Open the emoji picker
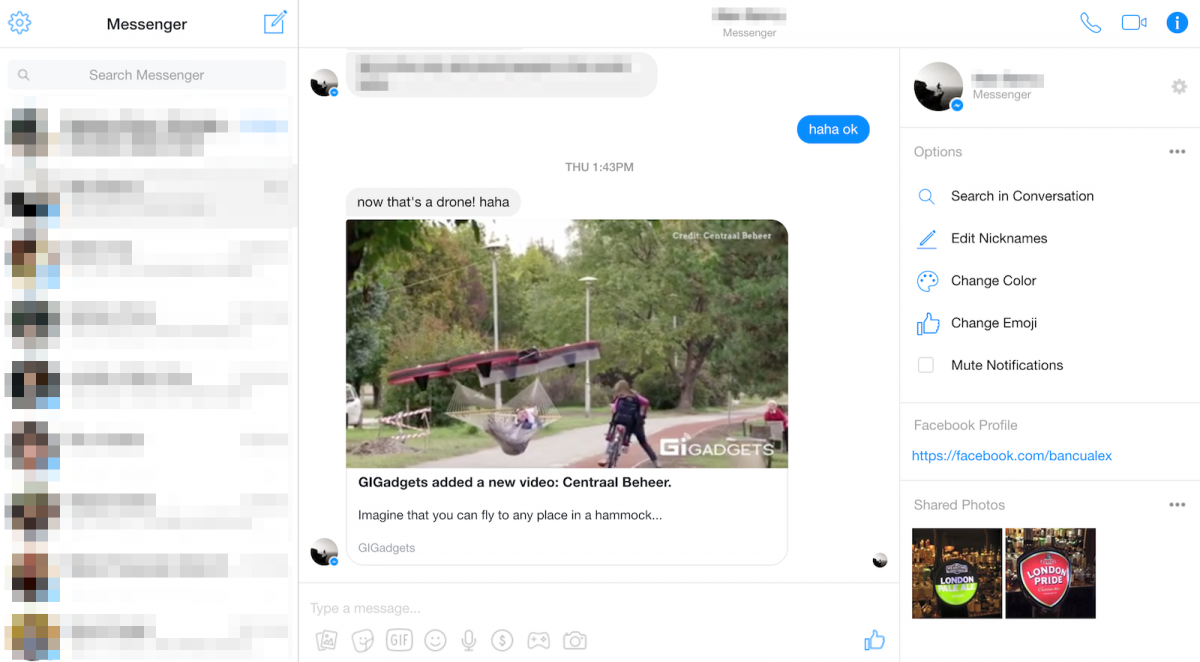 (435, 640)
